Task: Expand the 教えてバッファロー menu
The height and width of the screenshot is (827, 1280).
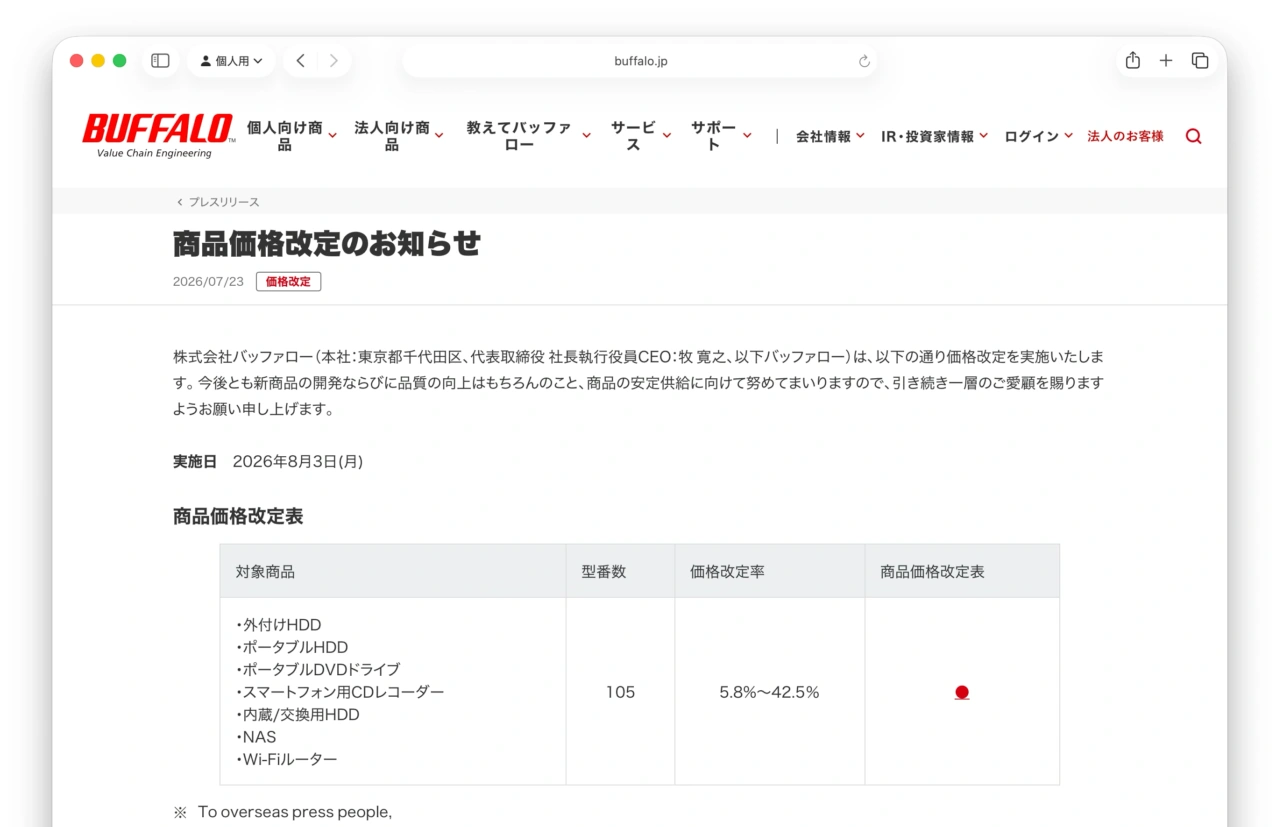Action: pos(527,136)
